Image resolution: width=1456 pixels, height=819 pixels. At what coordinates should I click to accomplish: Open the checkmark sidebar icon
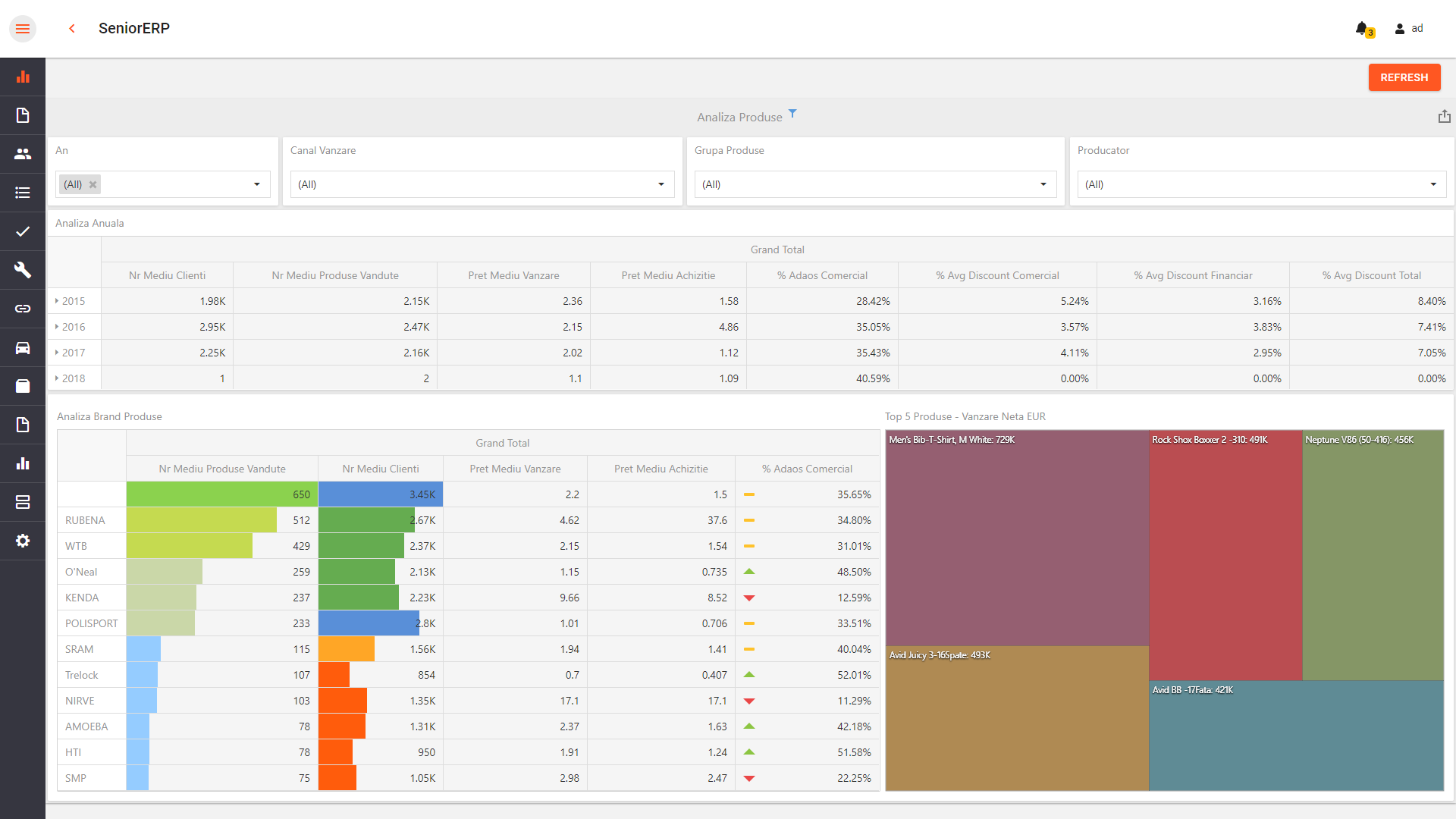pos(23,231)
